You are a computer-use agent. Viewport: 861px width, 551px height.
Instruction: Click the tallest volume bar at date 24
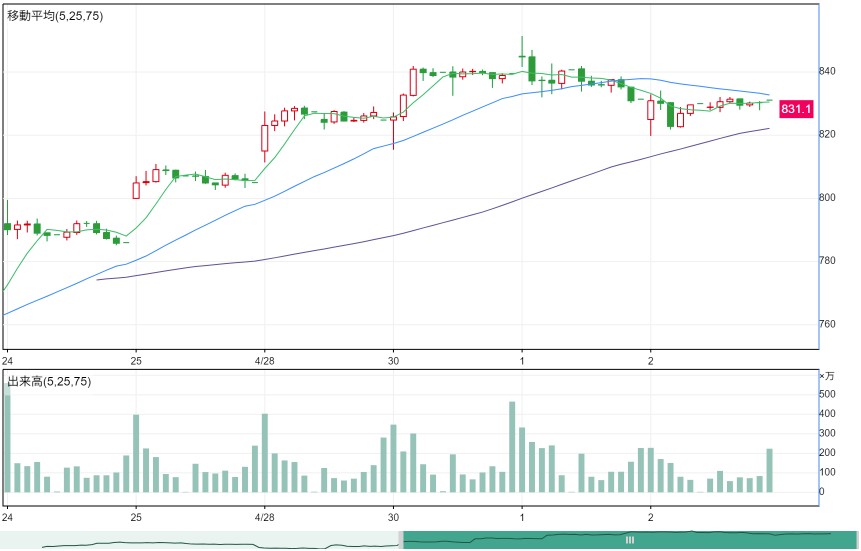[7, 438]
